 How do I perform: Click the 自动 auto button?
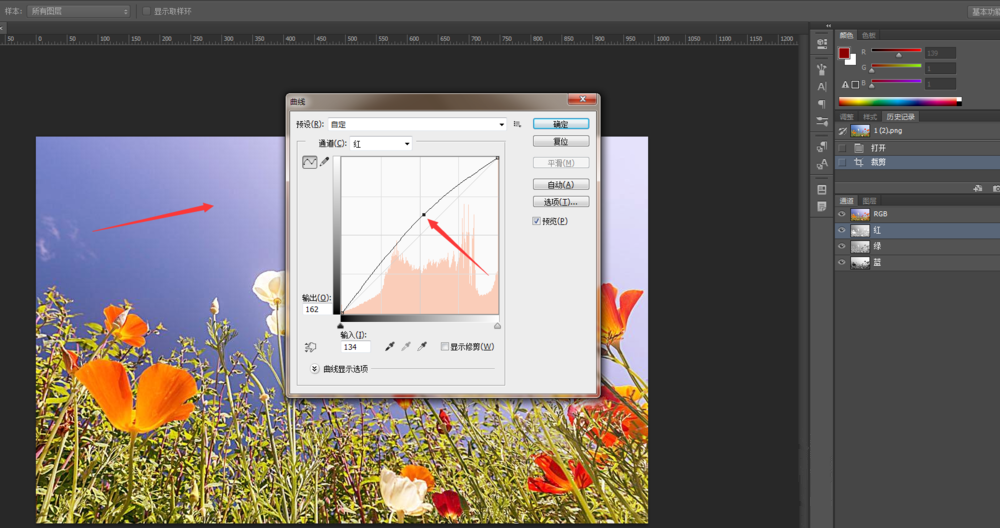click(x=560, y=184)
